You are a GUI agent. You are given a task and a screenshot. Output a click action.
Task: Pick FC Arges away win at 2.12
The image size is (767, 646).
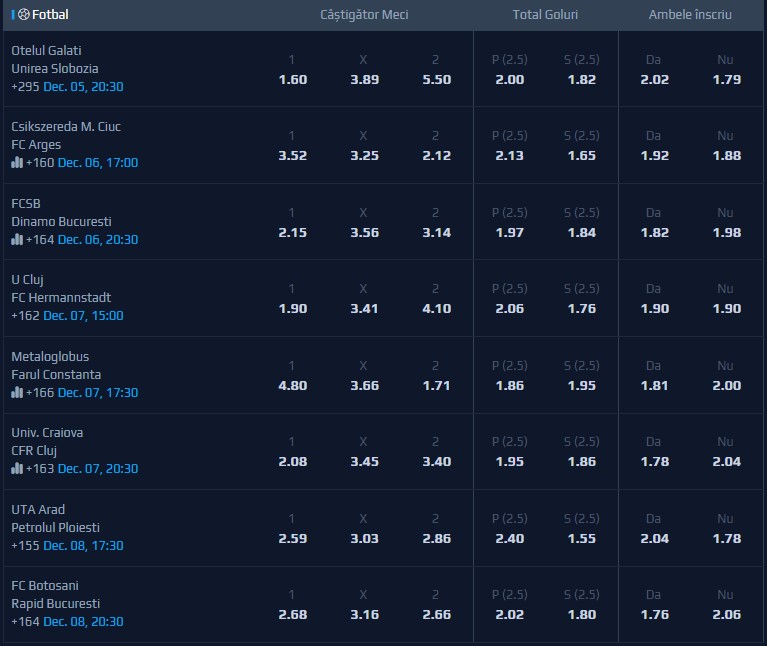click(x=436, y=156)
